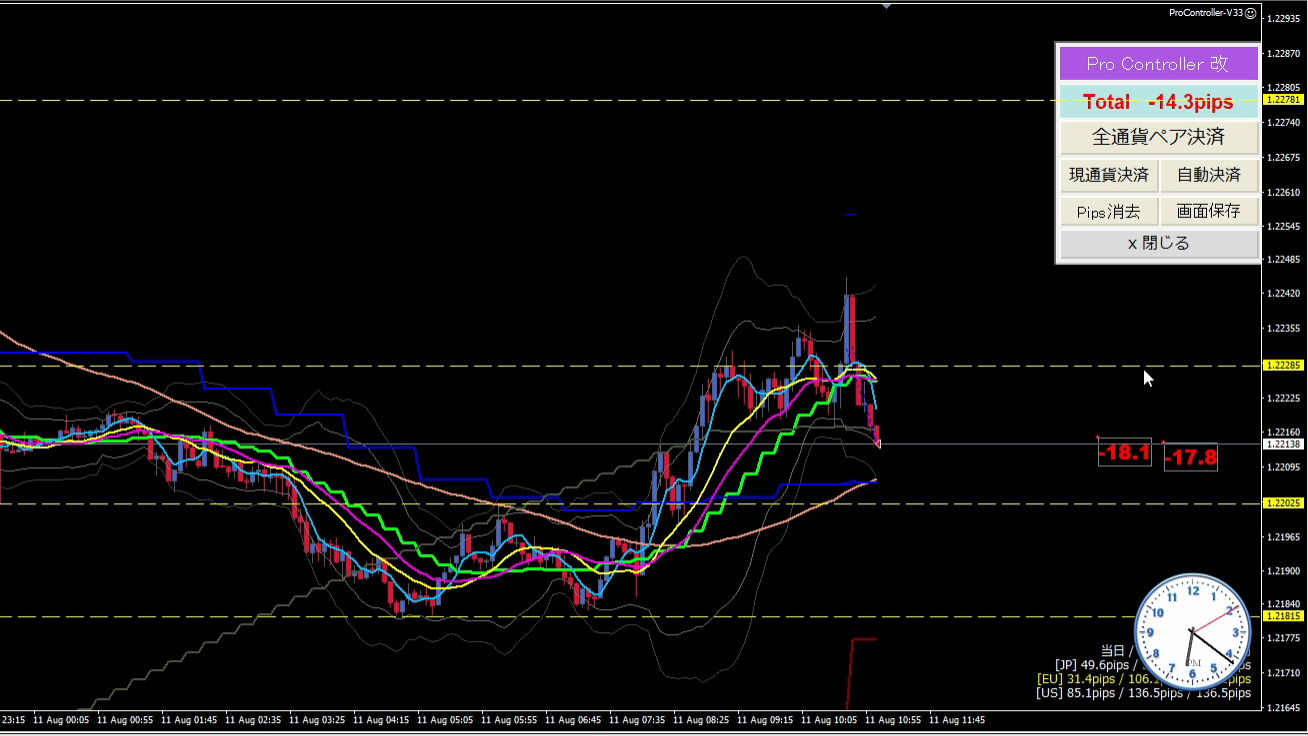Save the screen with 画面保存

click(x=1209, y=211)
